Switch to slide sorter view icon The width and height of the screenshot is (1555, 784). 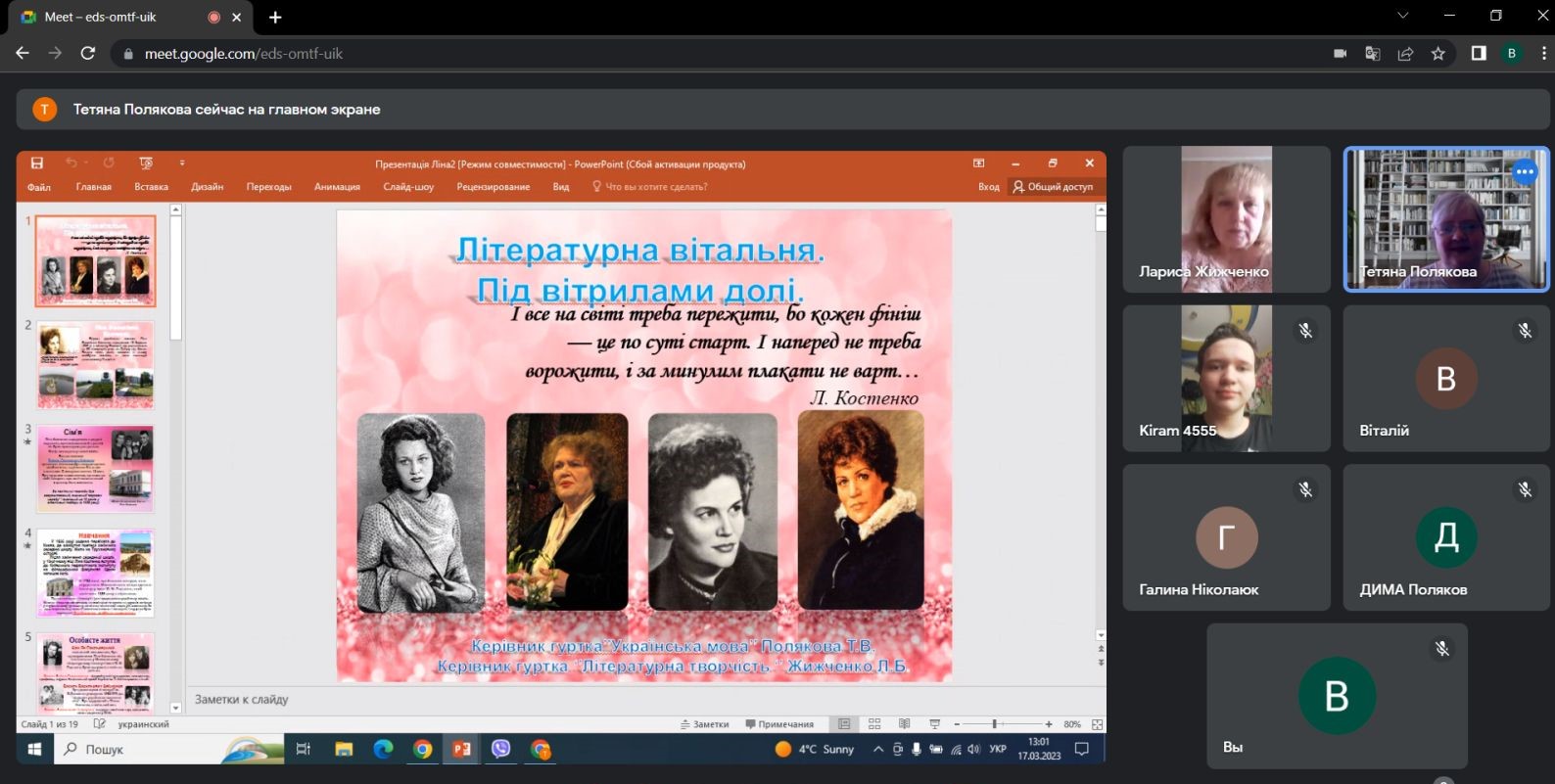point(874,724)
